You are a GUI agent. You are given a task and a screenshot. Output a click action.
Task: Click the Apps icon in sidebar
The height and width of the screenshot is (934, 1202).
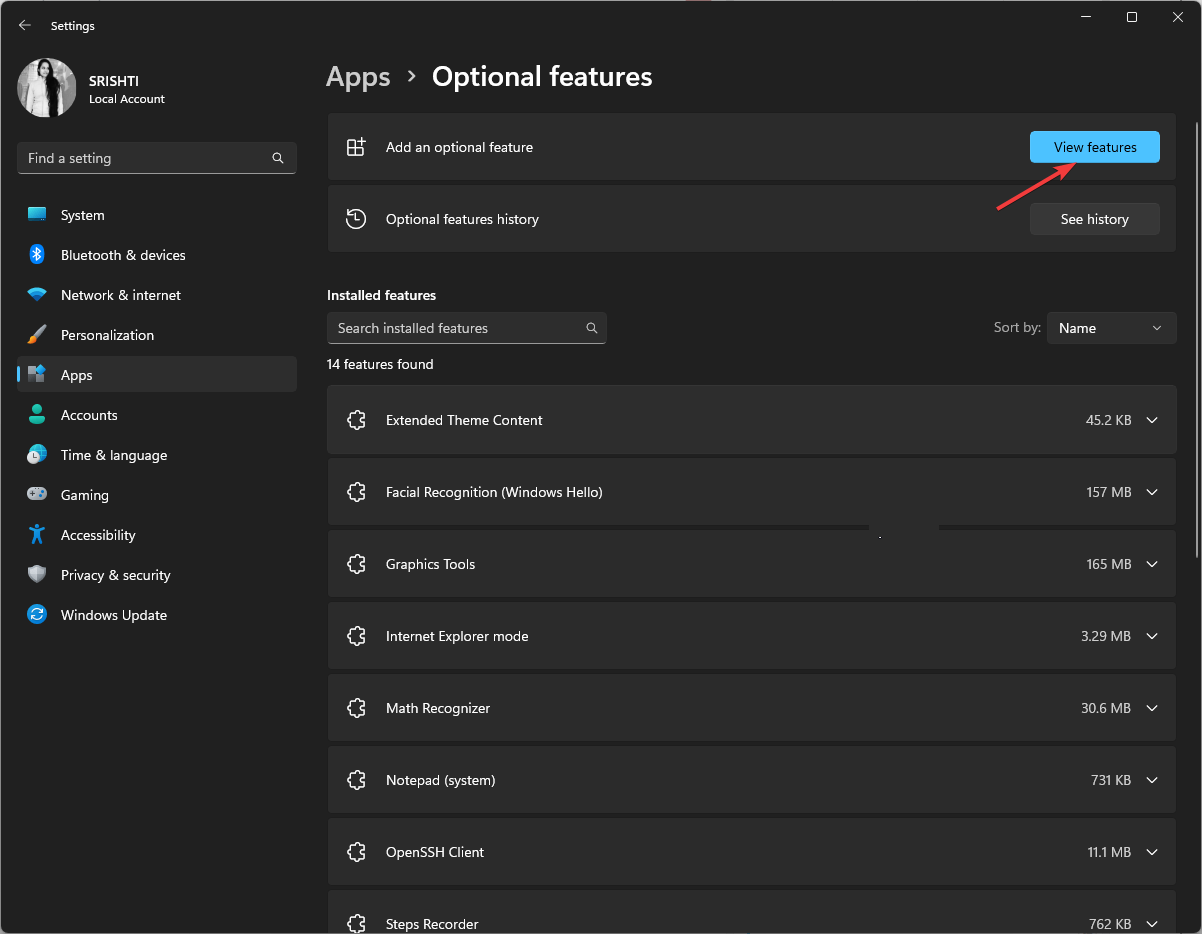37,375
